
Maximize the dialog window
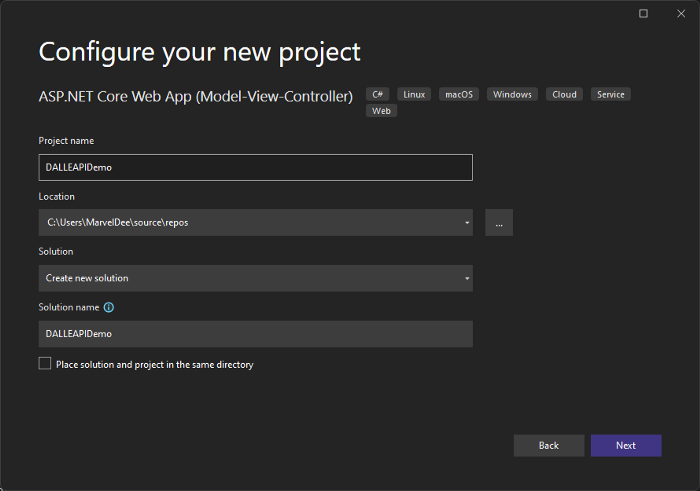643,13
